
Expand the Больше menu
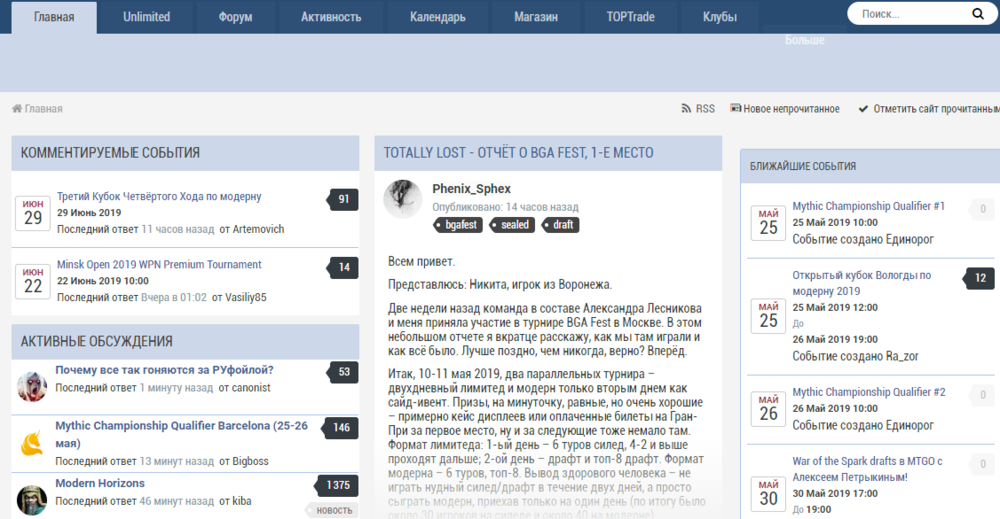pyautogui.click(x=804, y=40)
